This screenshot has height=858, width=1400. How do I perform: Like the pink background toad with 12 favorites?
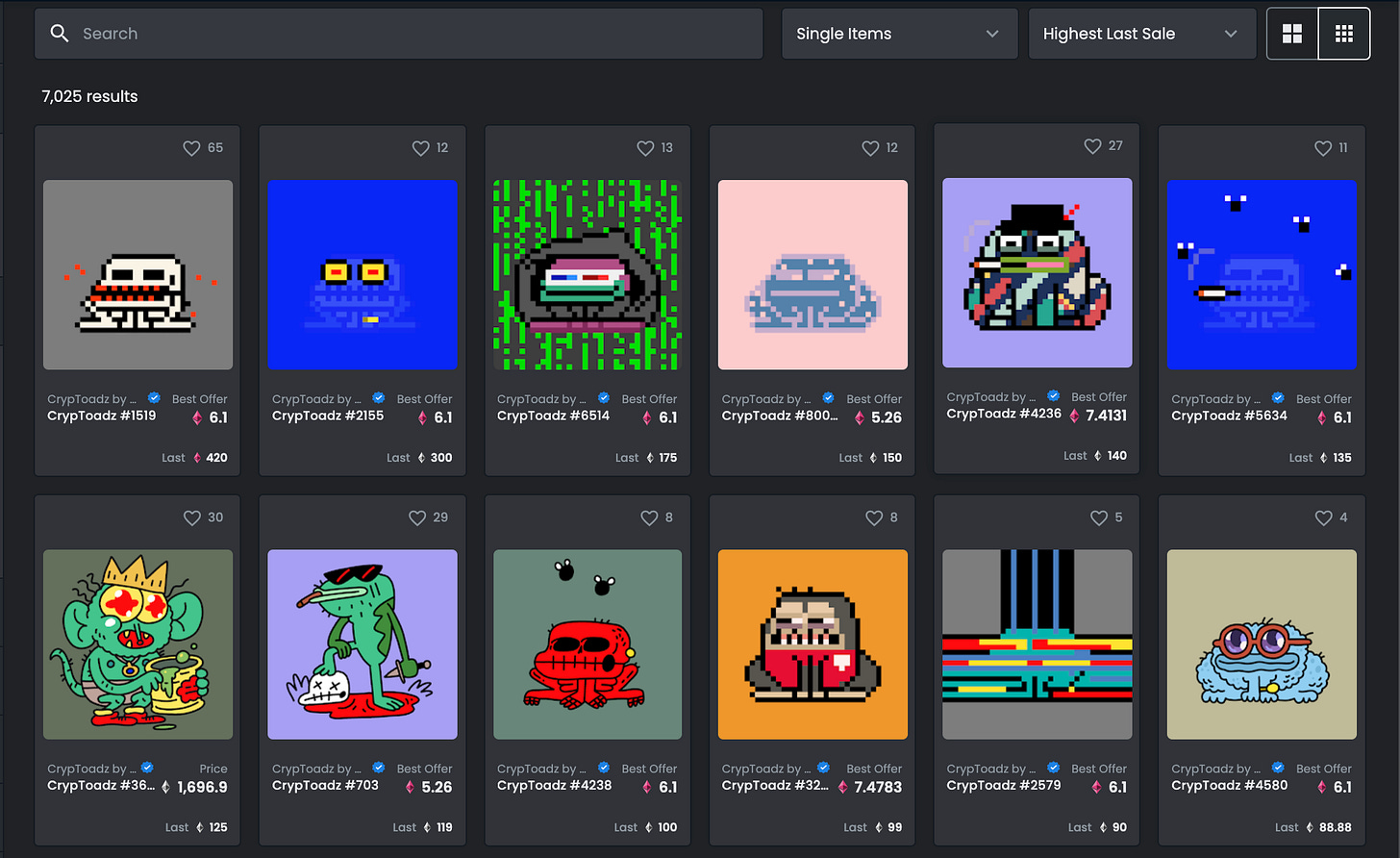tap(870, 148)
